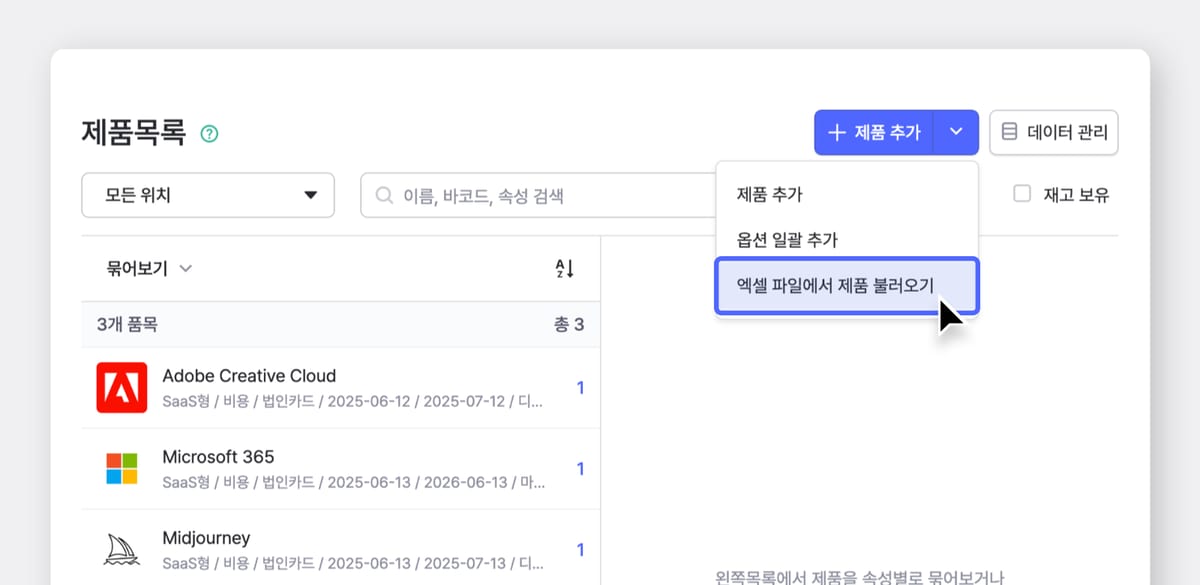Image resolution: width=1200 pixels, height=585 pixels.
Task: Open 데이터 관리
Action: (x=1053, y=132)
